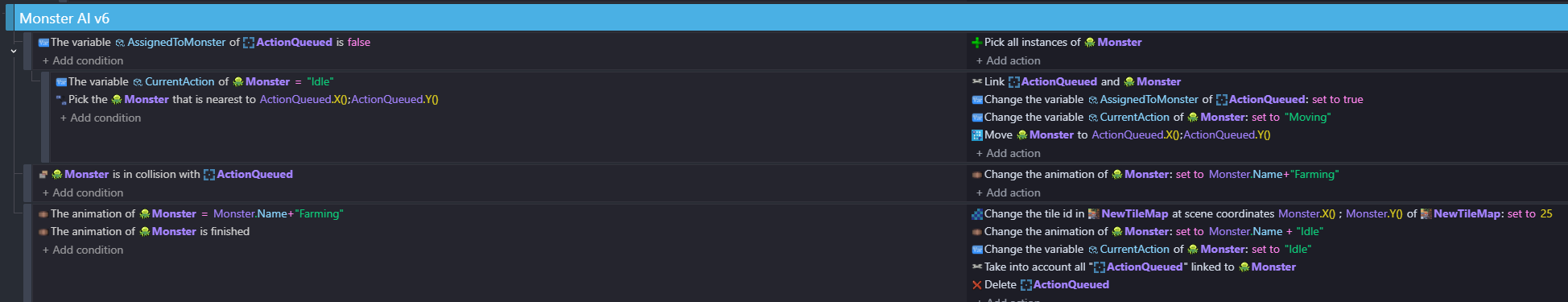
Task: Click the red Delete ActionQueued X icon
Action: point(976,285)
